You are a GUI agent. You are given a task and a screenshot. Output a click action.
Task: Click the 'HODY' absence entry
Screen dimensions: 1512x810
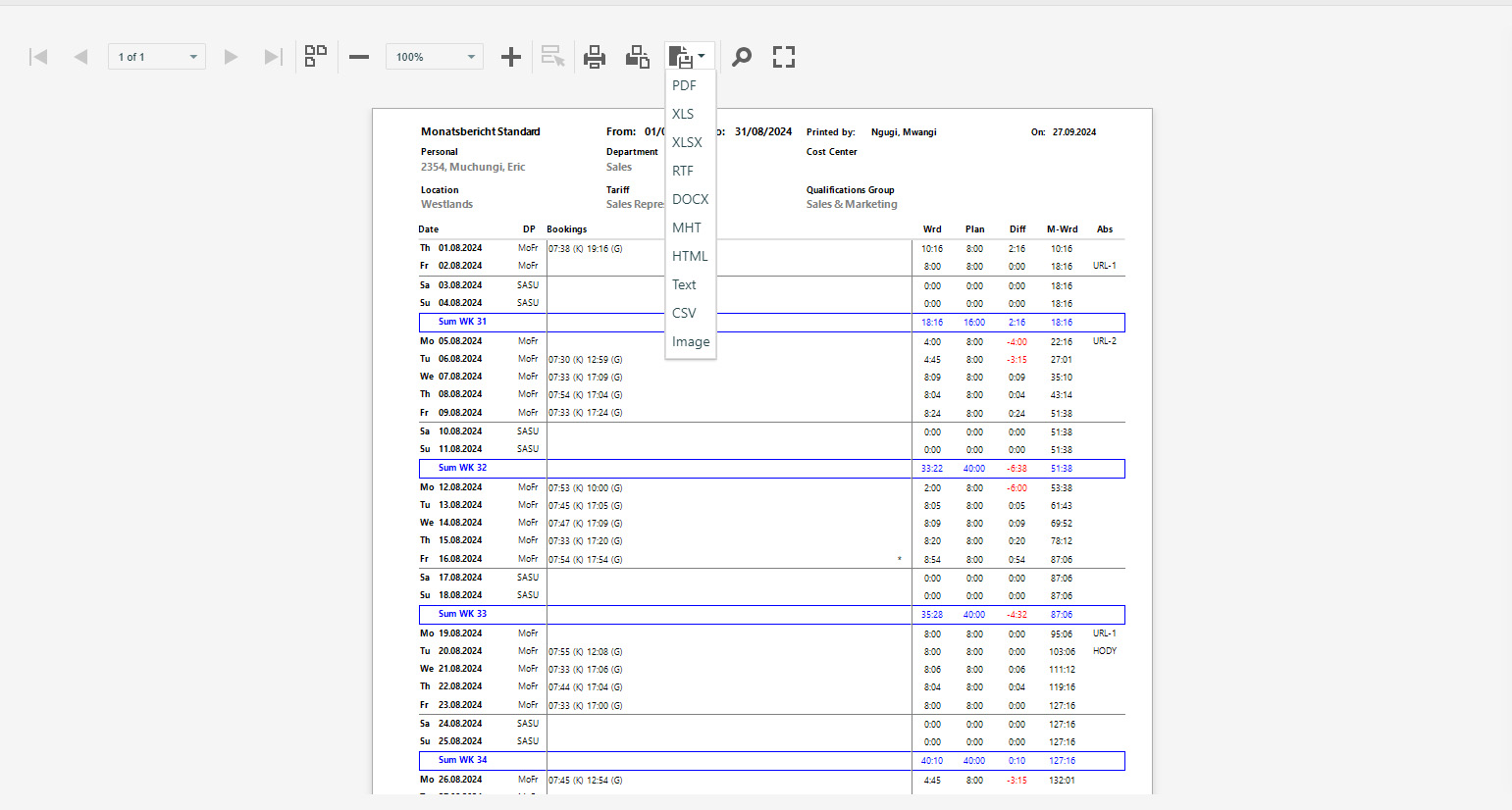1105,651
